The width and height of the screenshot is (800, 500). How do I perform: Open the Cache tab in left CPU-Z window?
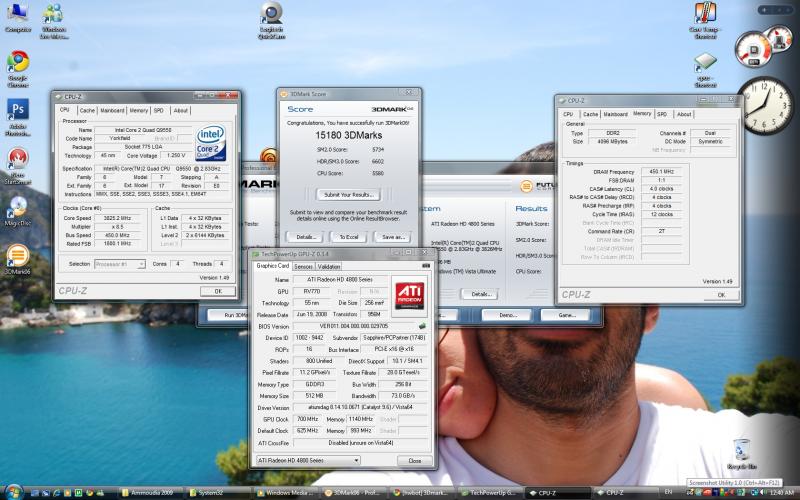(x=87, y=110)
